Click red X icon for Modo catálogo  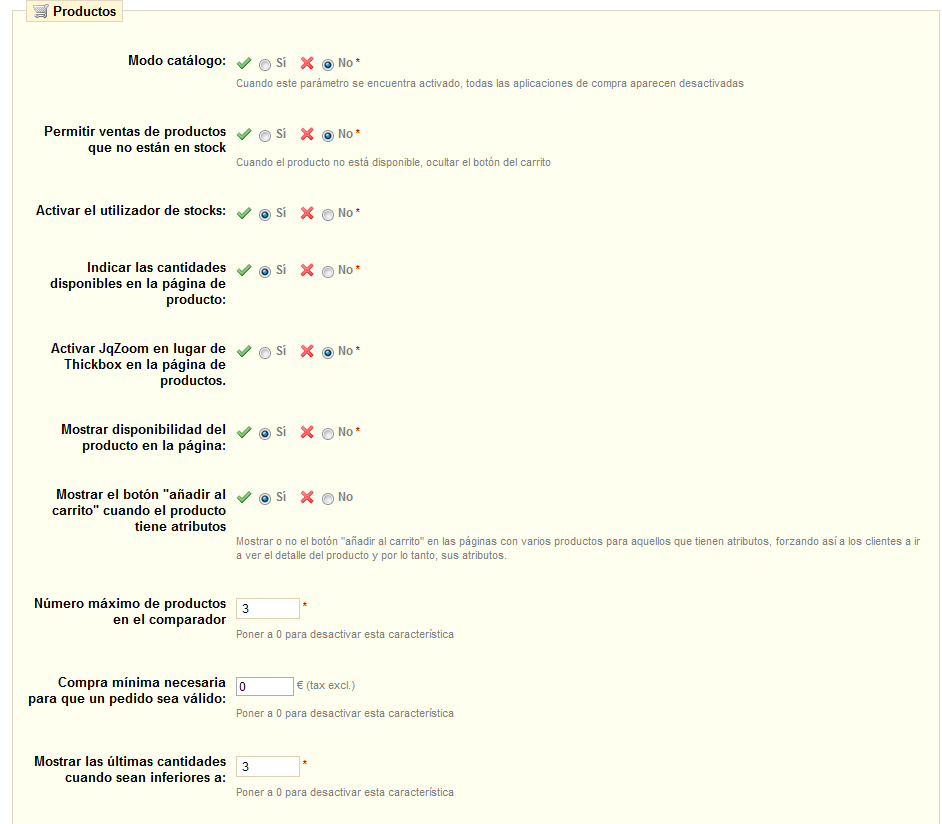pyautogui.click(x=307, y=63)
